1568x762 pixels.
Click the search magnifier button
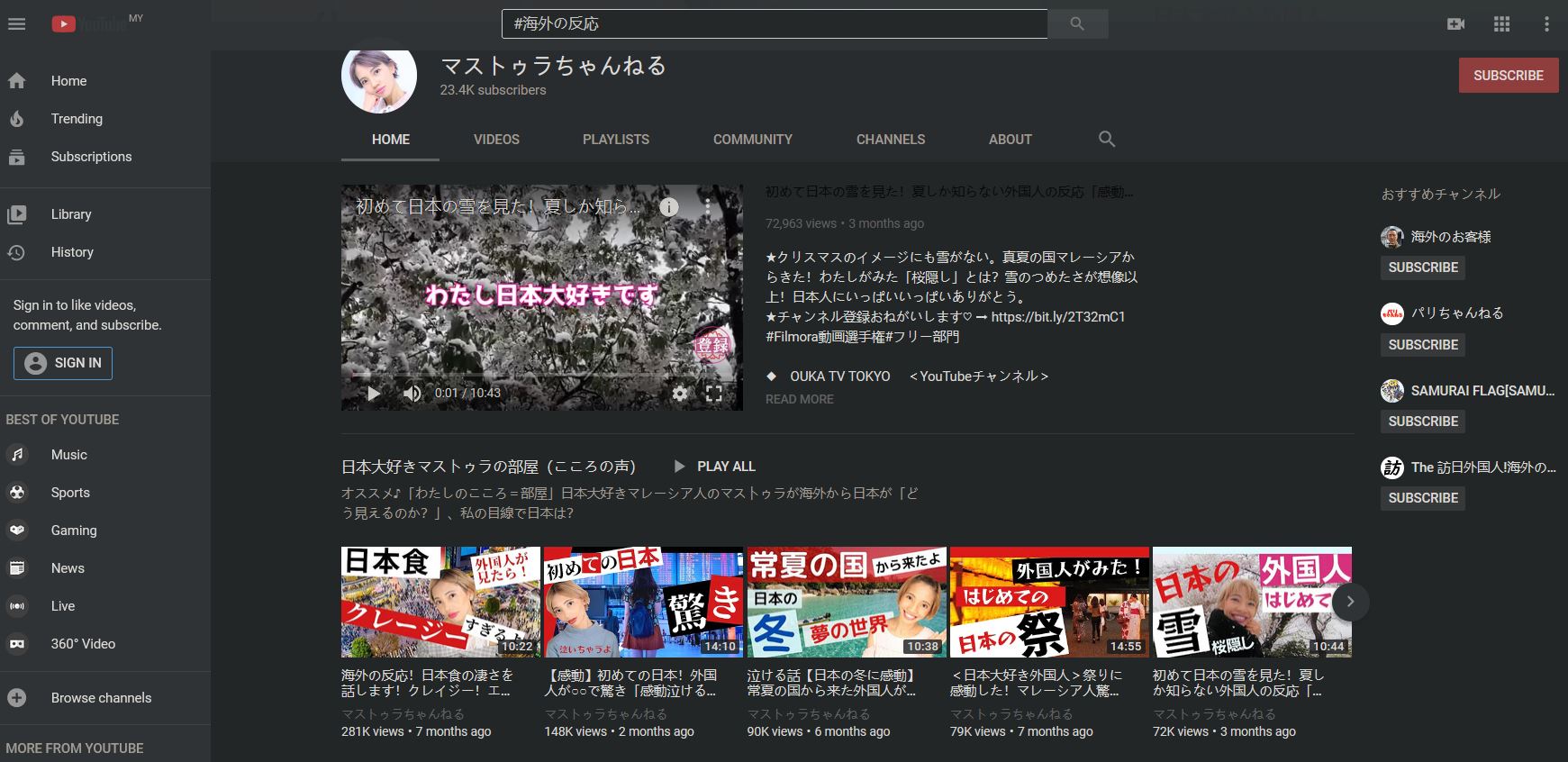1077,24
